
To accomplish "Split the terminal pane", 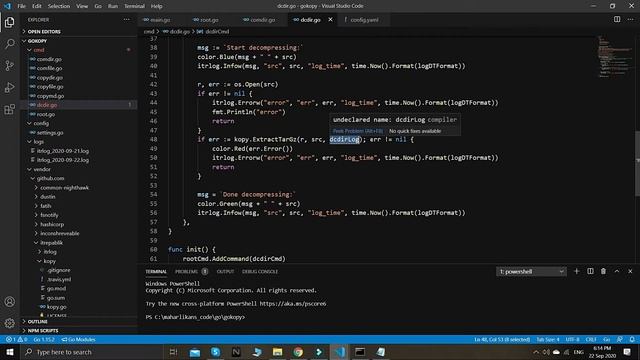I will 590,271.
